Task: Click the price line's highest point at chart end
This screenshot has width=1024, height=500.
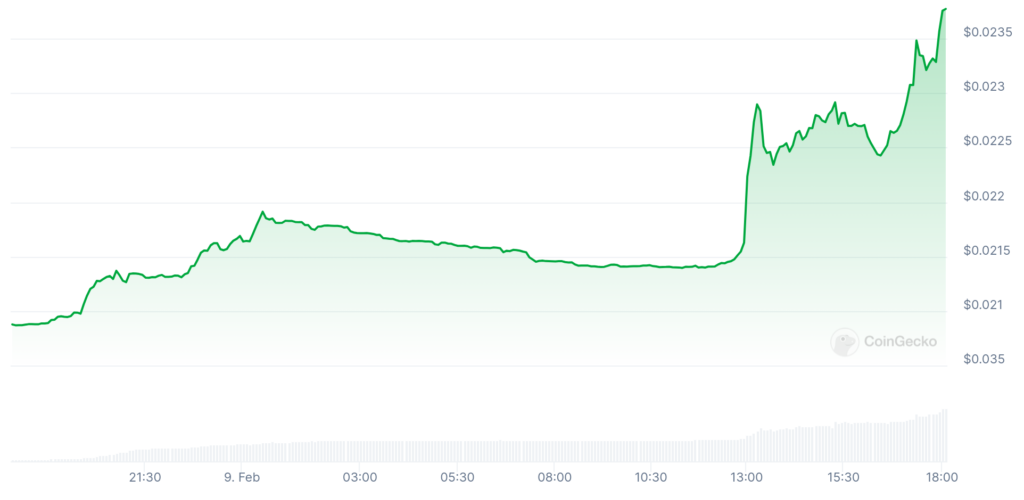Action: 945,10
